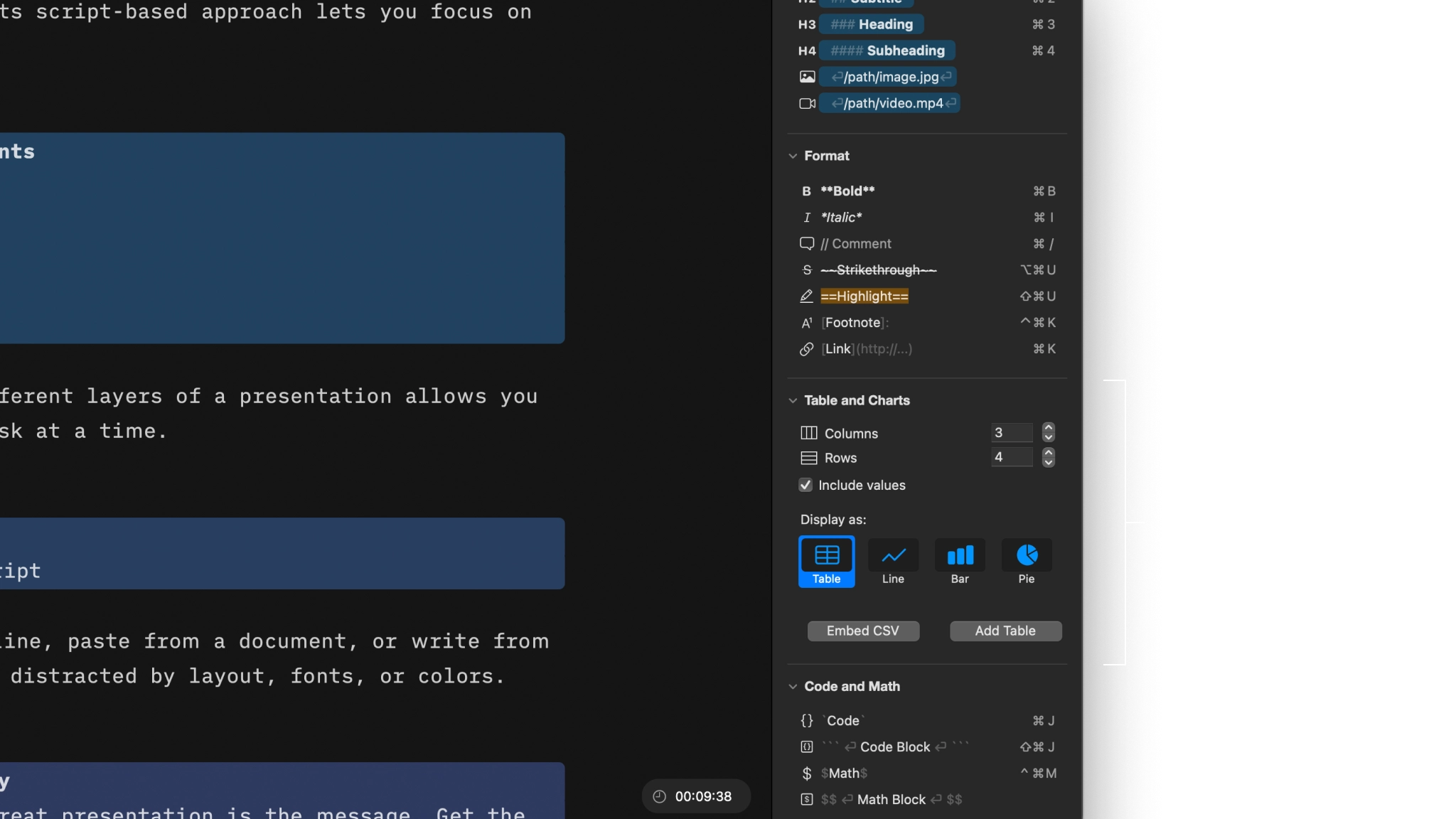Insert a Comment

tap(855, 243)
